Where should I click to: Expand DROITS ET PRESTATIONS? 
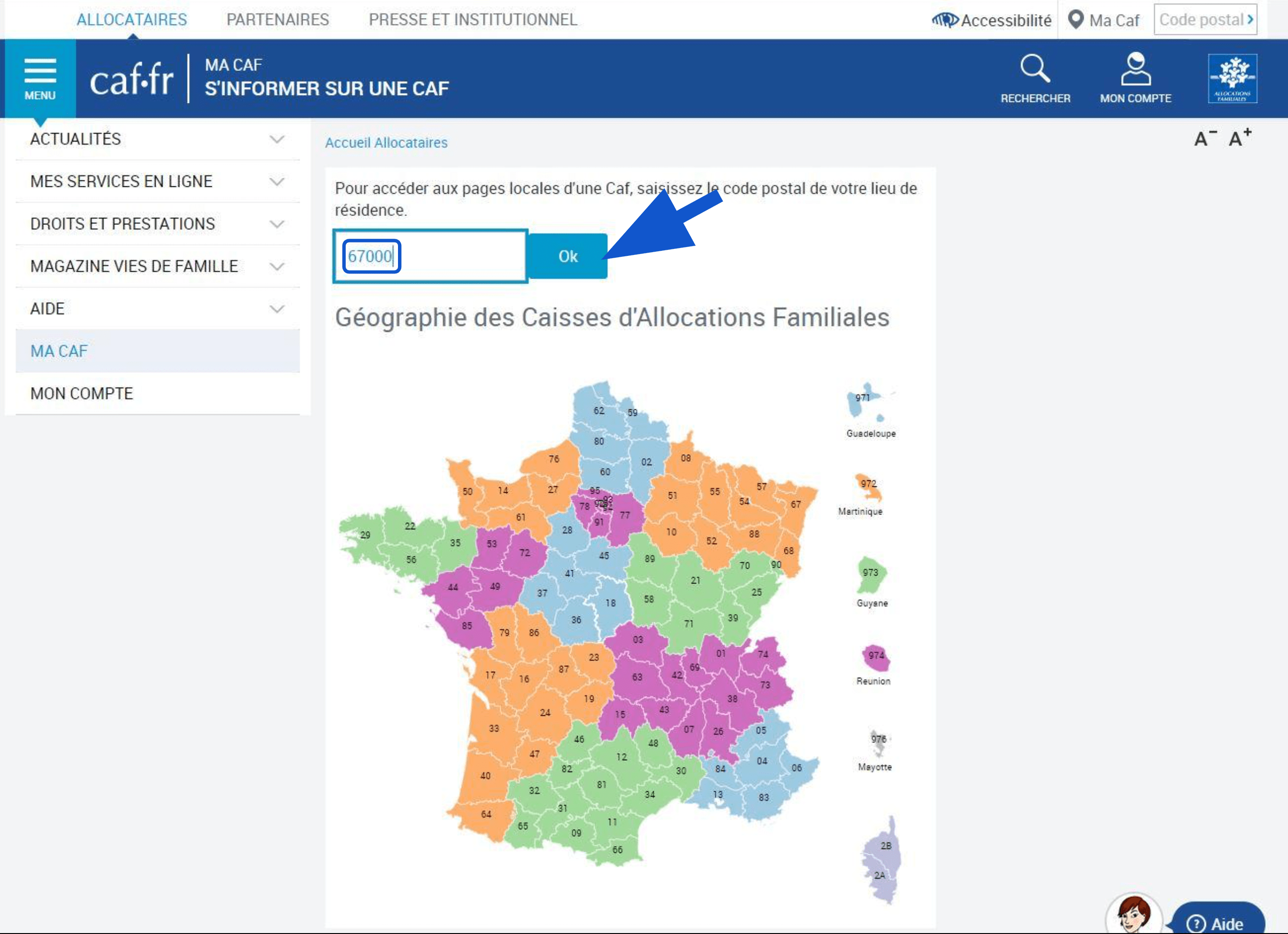277,224
